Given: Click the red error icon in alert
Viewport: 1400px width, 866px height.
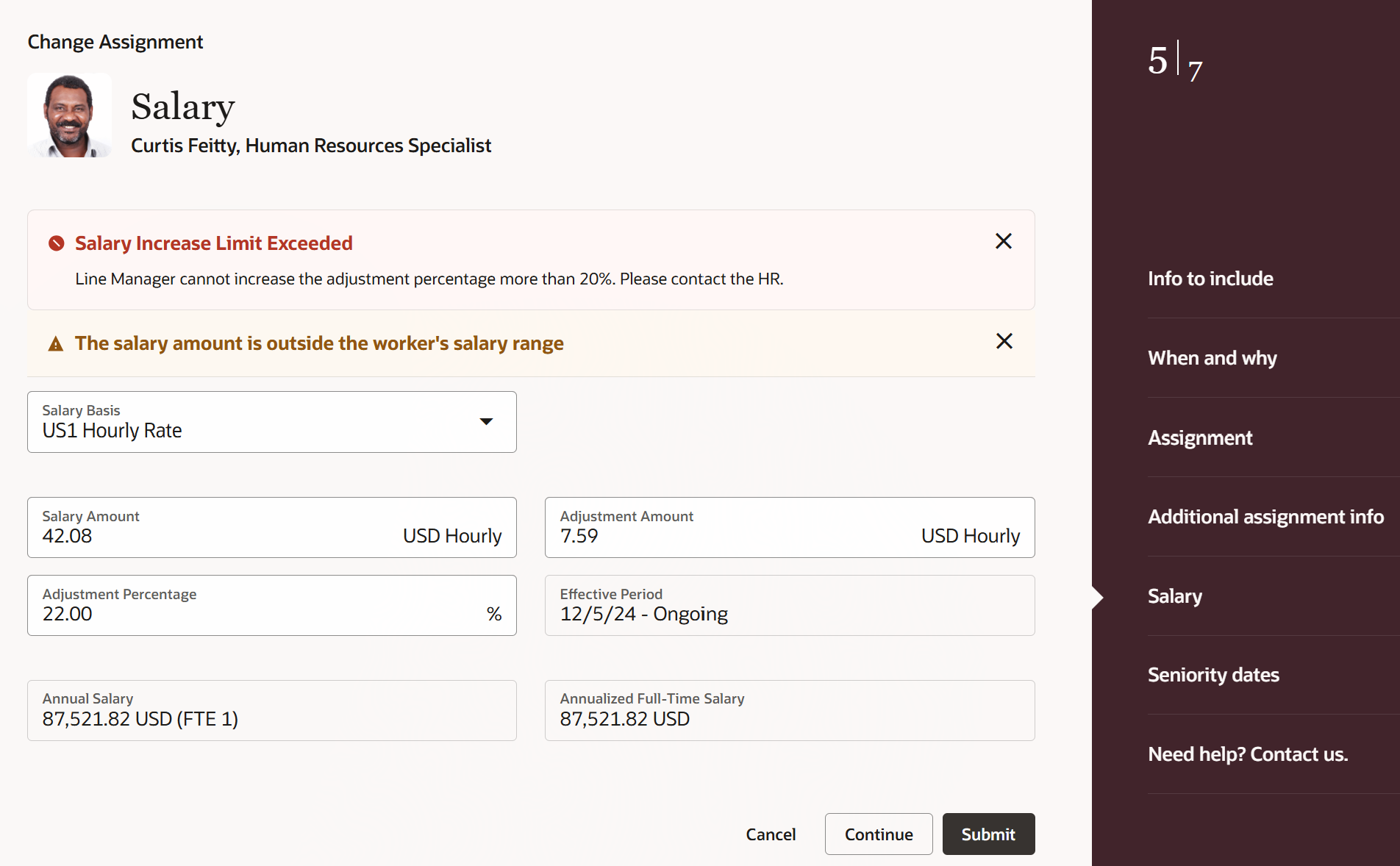Looking at the screenshot, I should (56, 243).
